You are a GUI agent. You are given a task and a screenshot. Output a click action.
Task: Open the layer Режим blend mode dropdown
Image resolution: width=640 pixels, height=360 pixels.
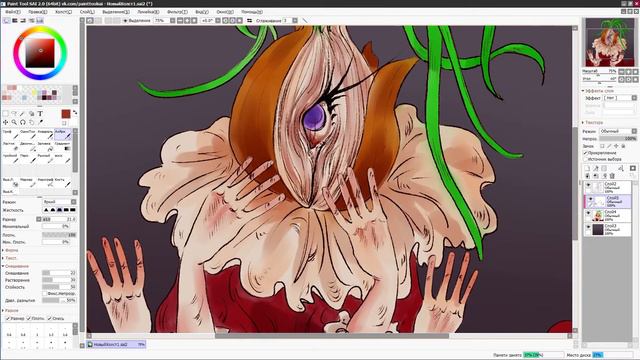click(x=618, y=131)
